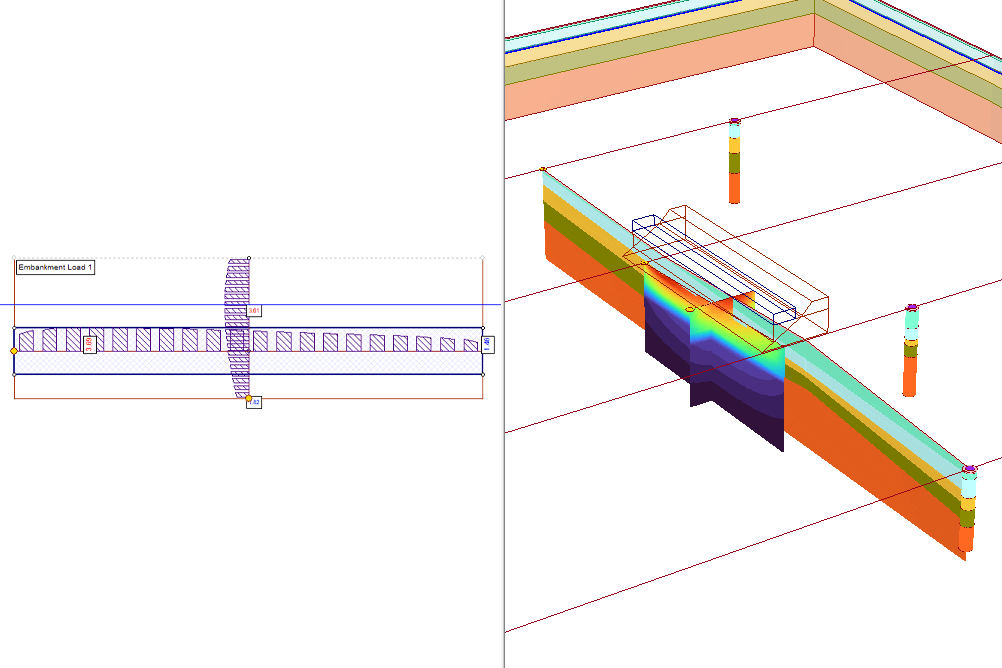Click the red 3.61 value label
1002x668 pixels.
254,311
